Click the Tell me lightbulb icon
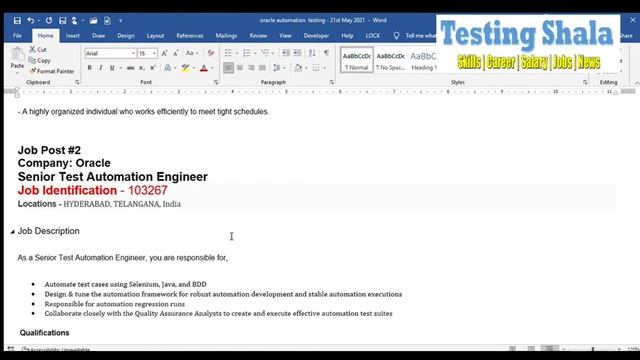 pos(396,36)
